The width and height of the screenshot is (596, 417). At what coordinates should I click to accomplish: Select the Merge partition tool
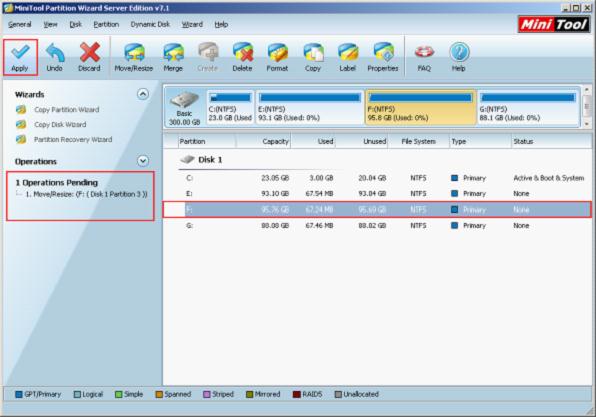(173, 57)
